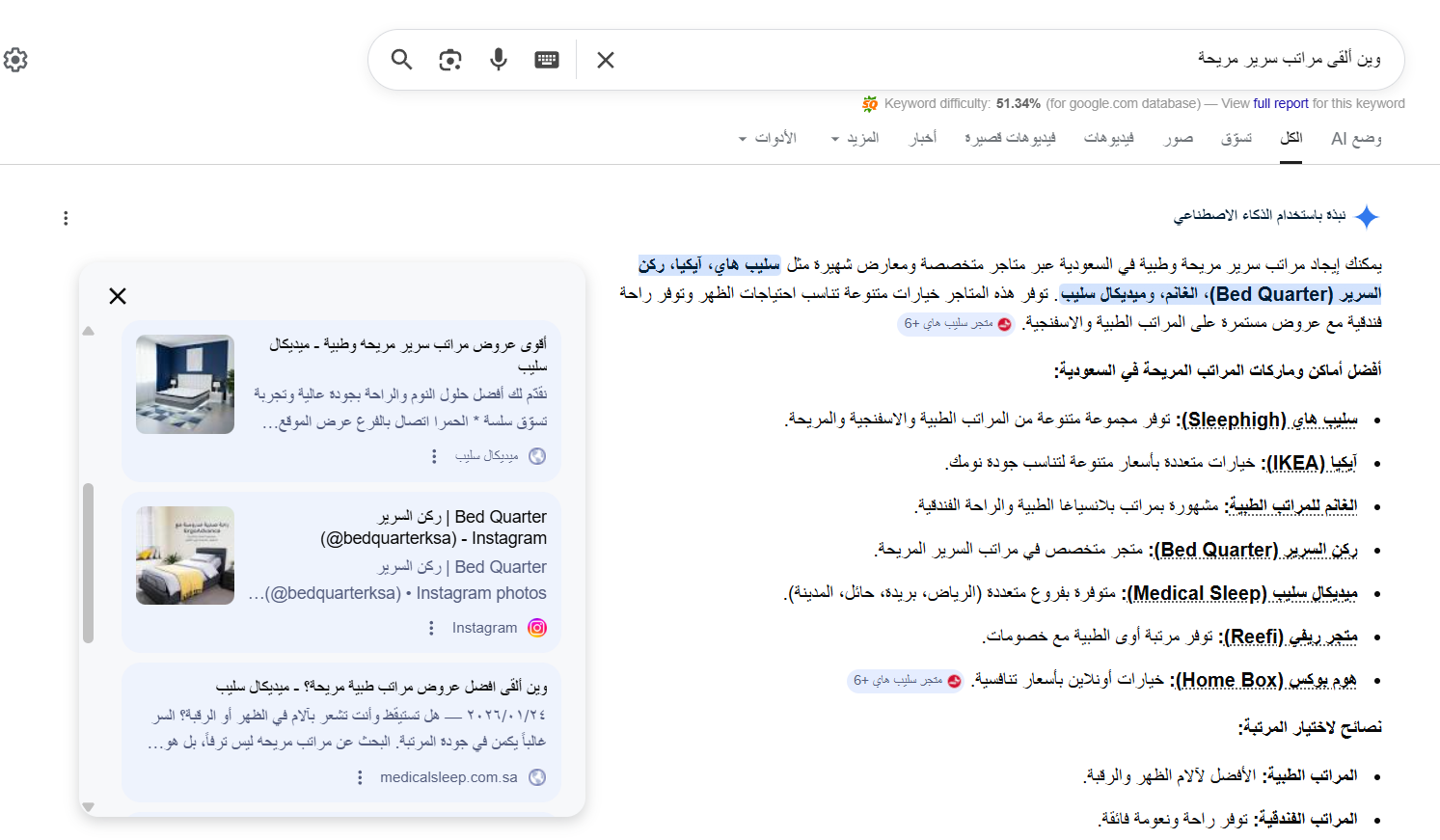1440x840 pixels.
Task: Switch to تسوّق shopping tab
Action: [1236, 138]
